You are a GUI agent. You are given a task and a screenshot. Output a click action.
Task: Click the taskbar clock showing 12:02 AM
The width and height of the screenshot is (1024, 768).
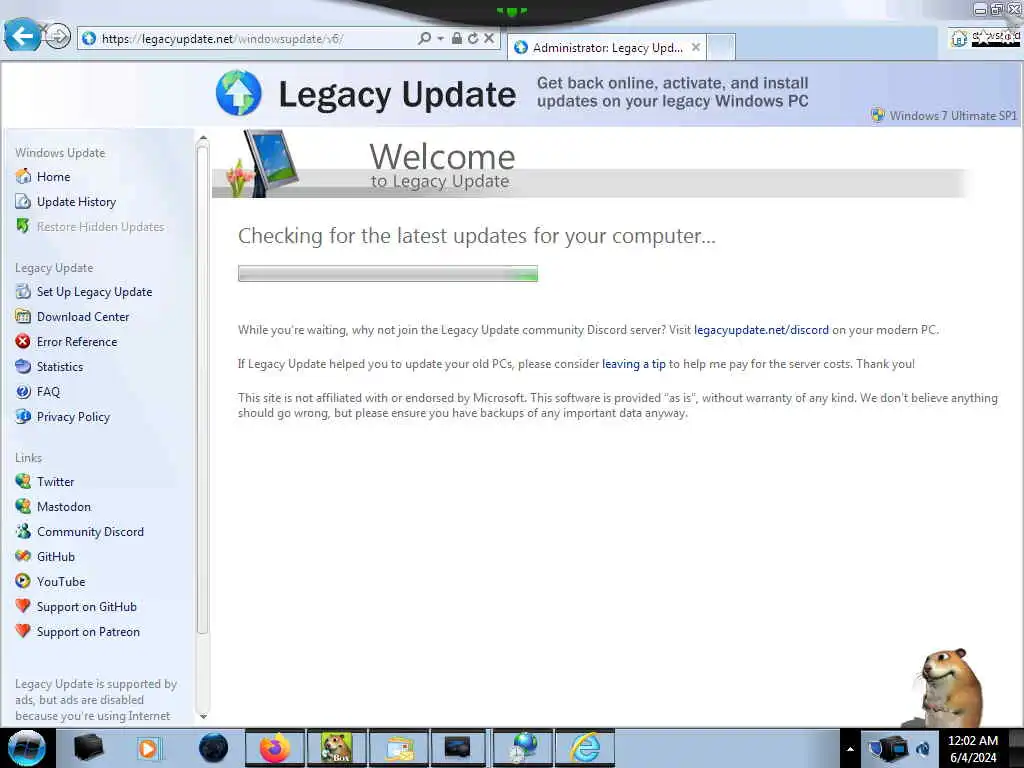point(973,749)
